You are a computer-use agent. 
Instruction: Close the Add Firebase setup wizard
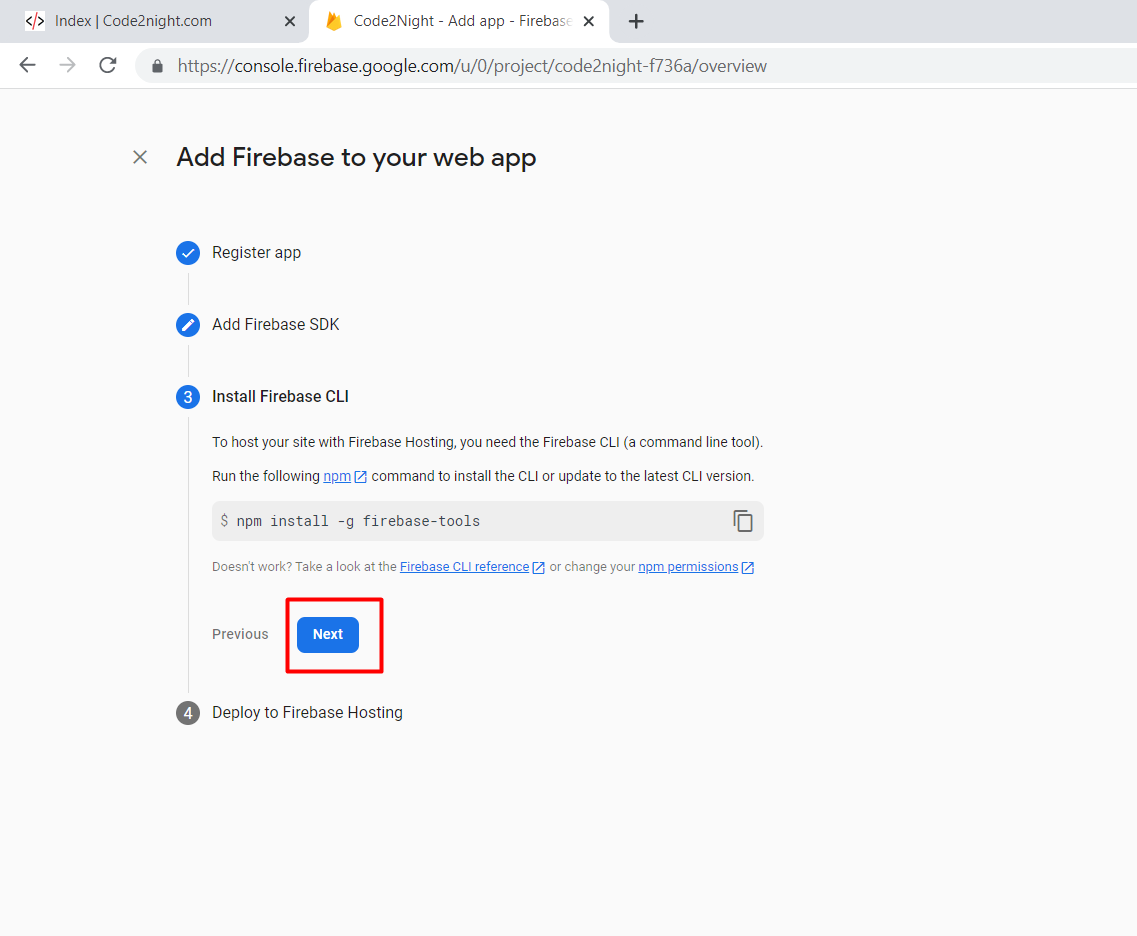pos(140,157)
